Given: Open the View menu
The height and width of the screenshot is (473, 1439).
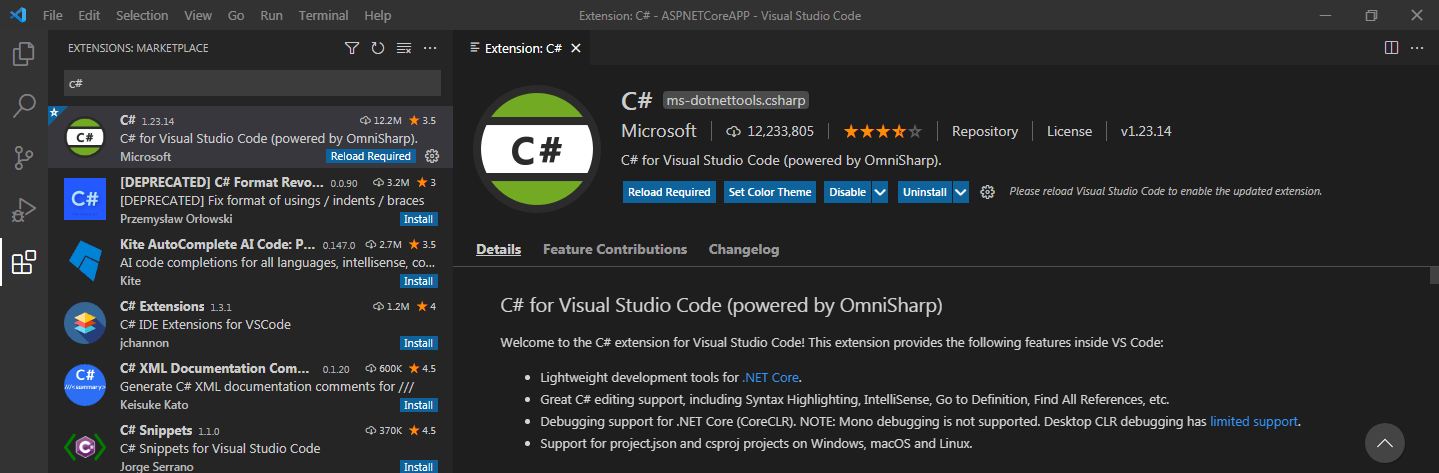Looking at the screenshot, I should [198, 16].
